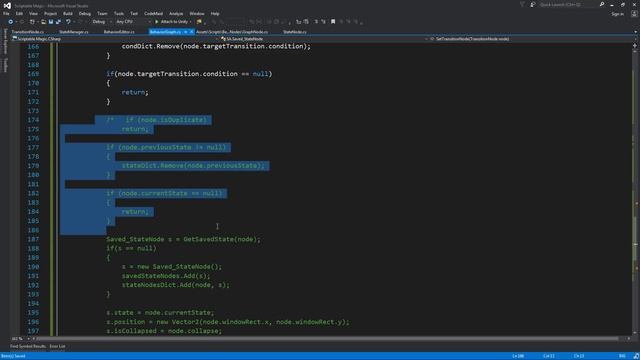Viewport: 640px width, 360px height.
Task: Switch to the BehaviorEditor.cs tab
Action: [119, 32]
